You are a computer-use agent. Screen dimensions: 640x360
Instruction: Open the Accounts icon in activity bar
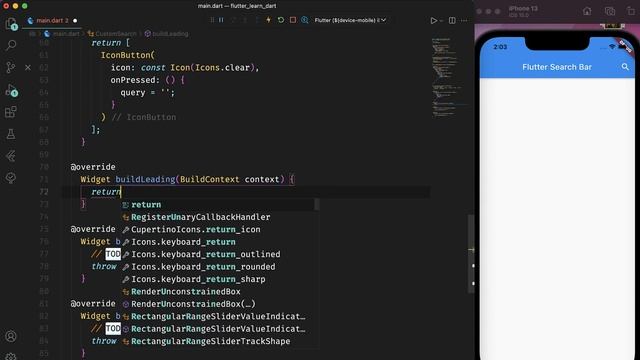pyautogui.click(x=11, y=336)
